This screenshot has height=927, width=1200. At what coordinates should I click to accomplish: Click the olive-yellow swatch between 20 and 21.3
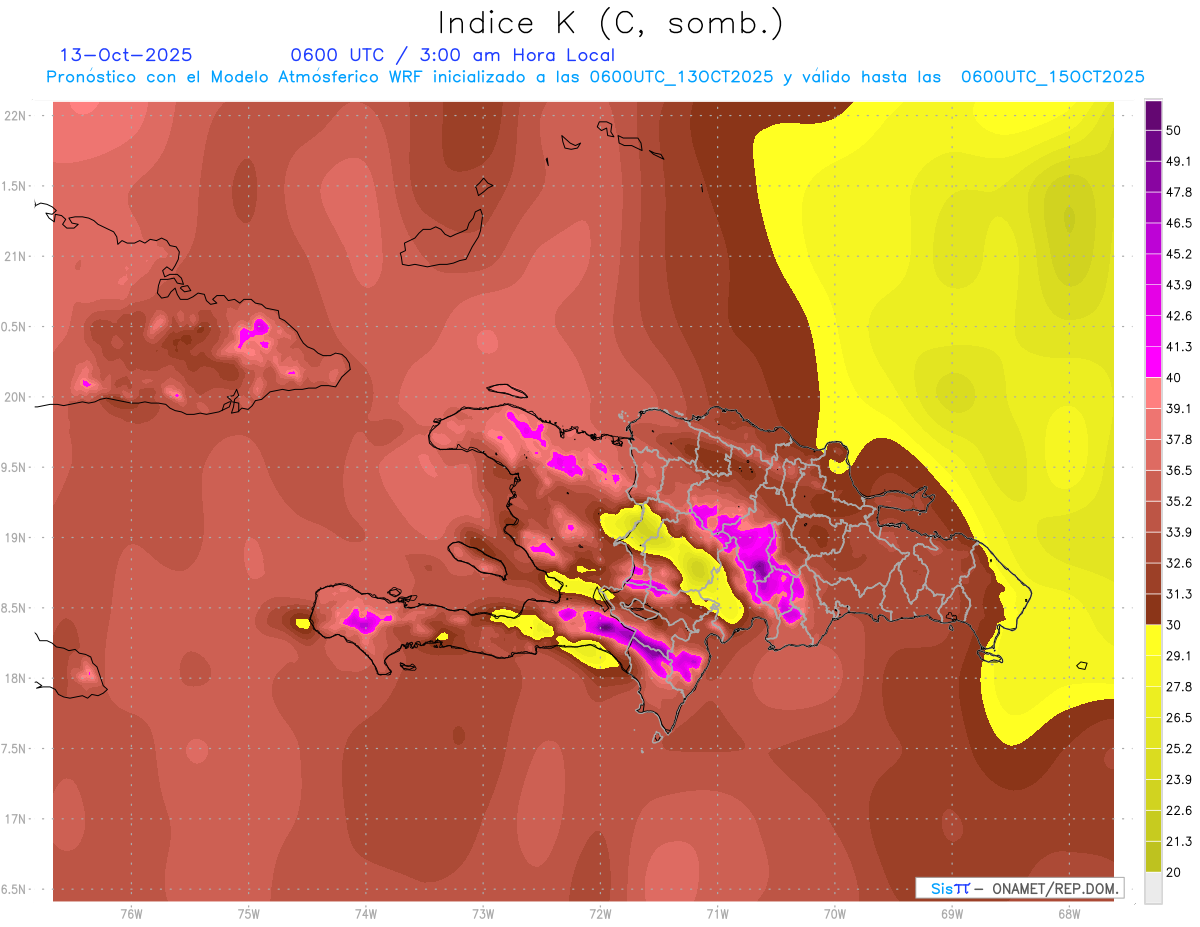click(1153, 857)
